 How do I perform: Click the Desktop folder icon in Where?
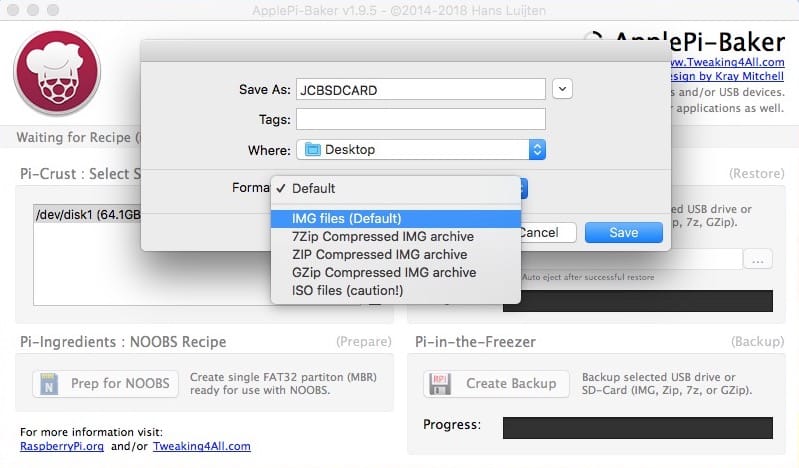(312, 150)
